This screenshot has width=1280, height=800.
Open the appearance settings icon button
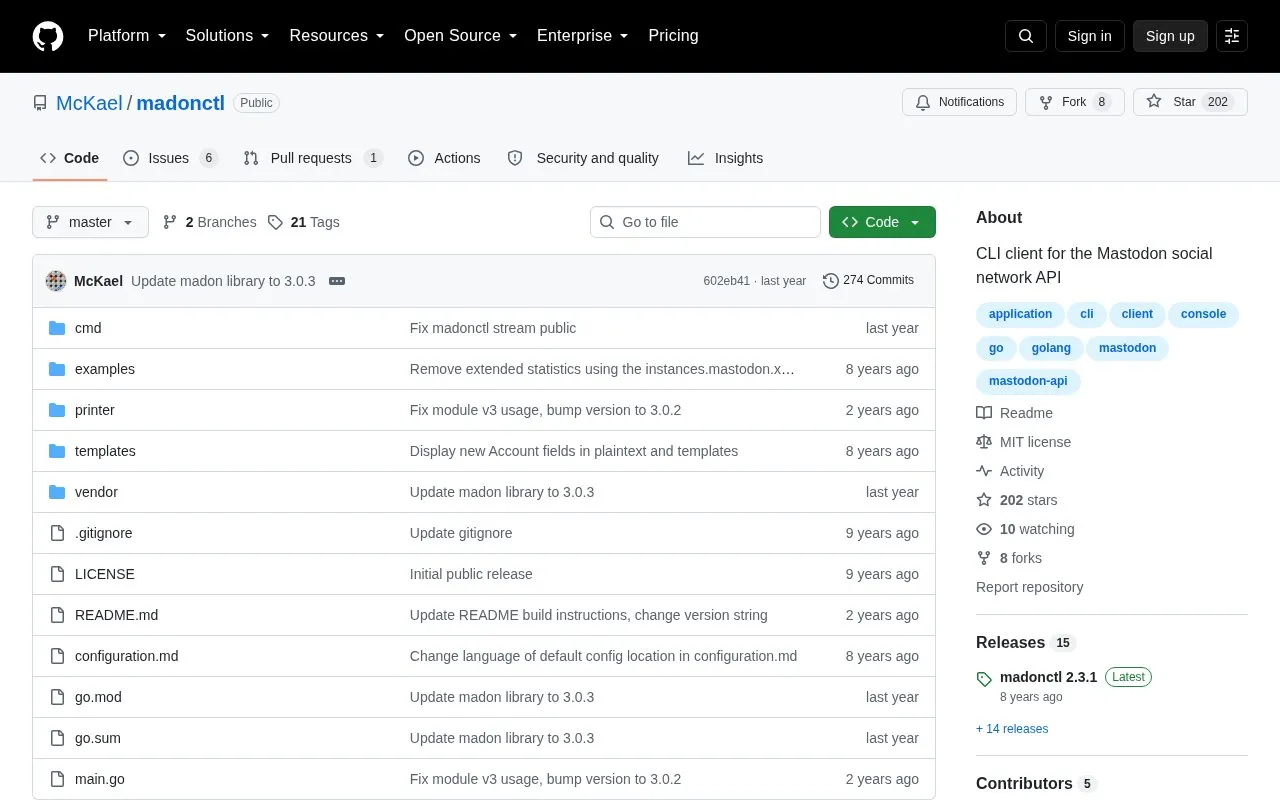coord(1232,36)
